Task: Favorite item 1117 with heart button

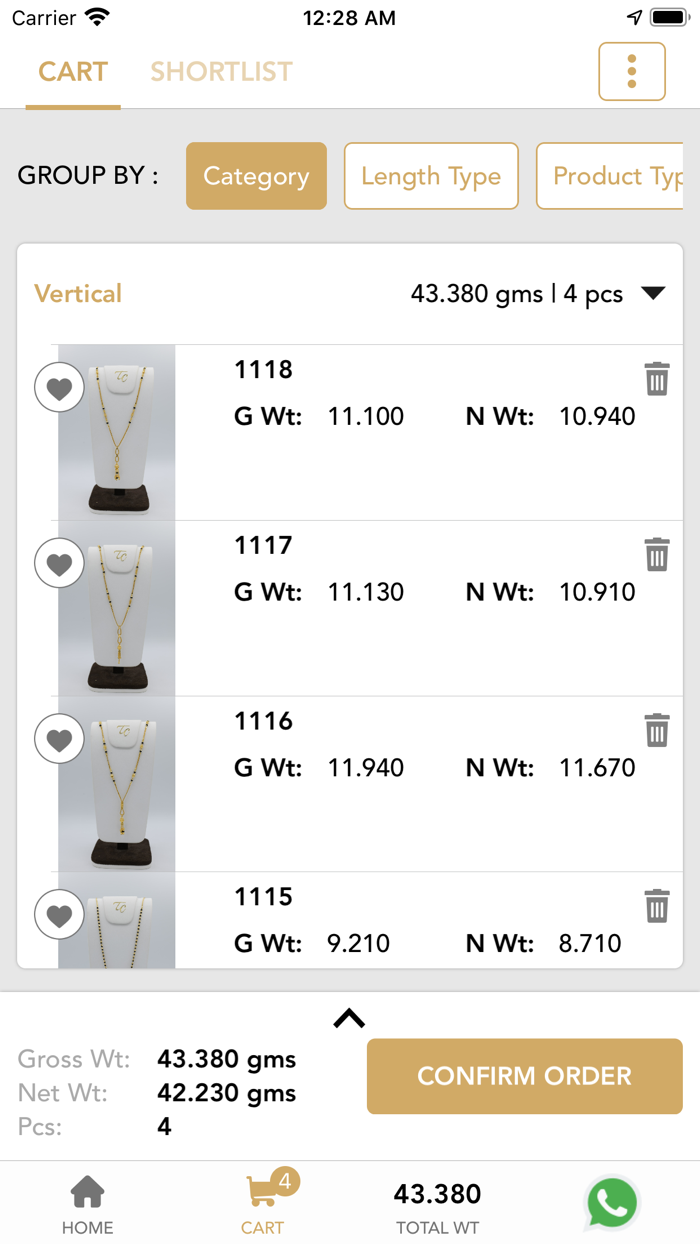Action: tap(59, 563)
